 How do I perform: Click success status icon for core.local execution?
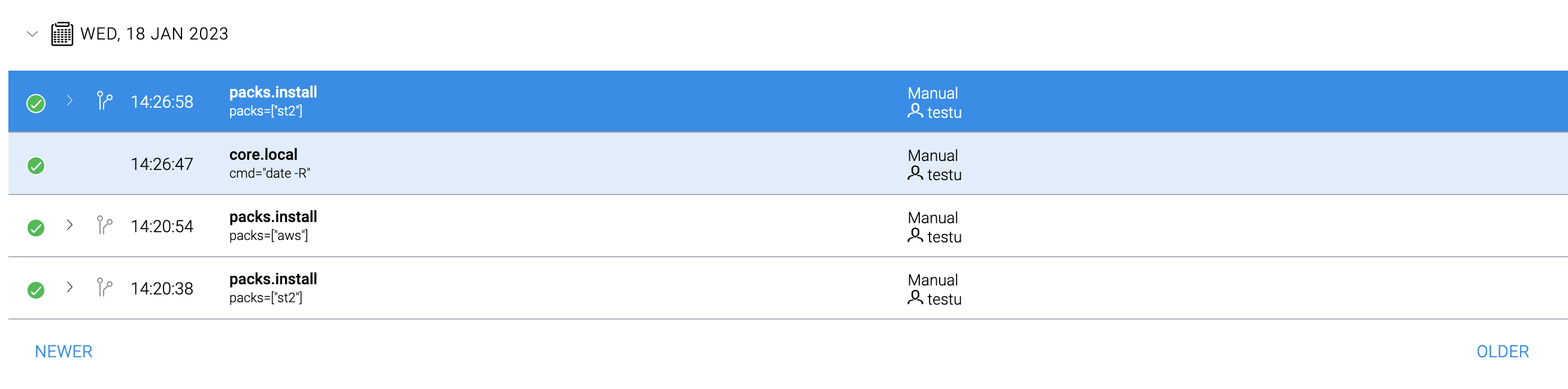(36, 165)
